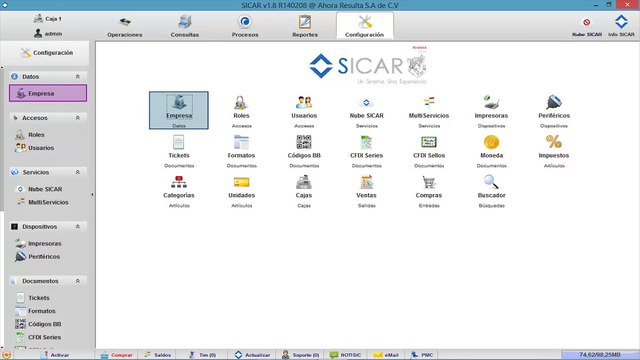Click the sidebar collapse arrow handle

(x=92, y=195)
